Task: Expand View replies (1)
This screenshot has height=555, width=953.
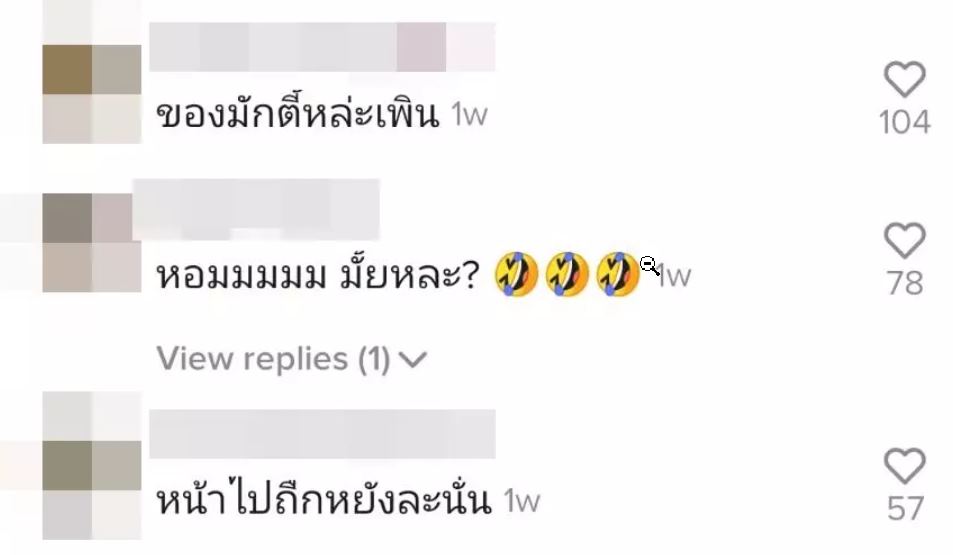Action: point(292,359)
